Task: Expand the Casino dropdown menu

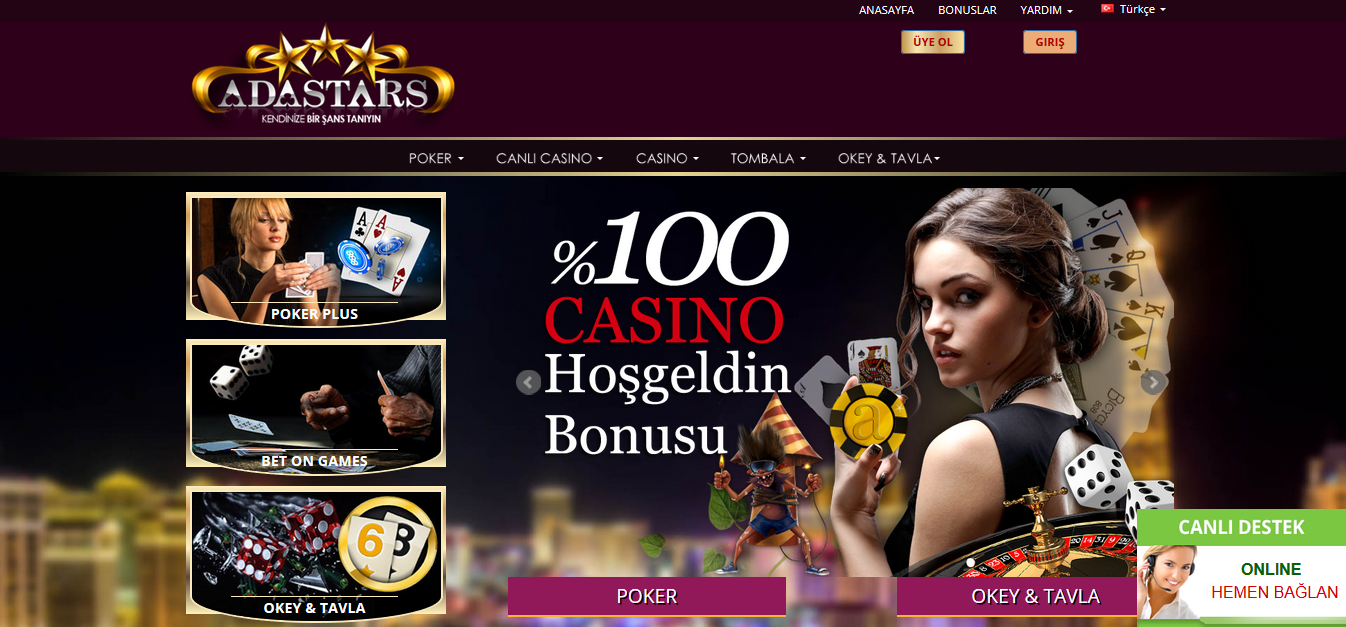Action: tap(667, 158)
